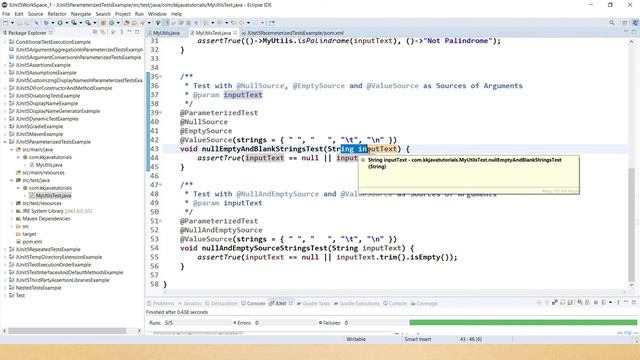Screen dimensions: 640x360
Task: Click Smart Insert in status bar
Action: coord(418,339)
